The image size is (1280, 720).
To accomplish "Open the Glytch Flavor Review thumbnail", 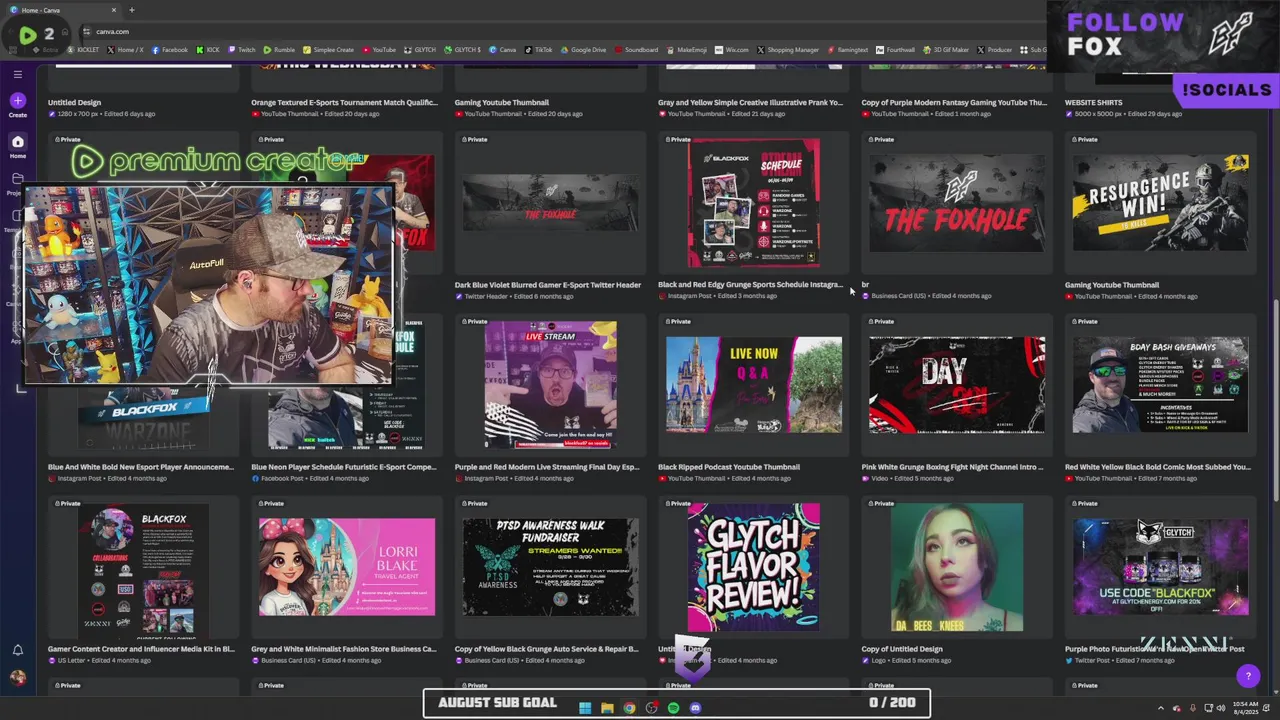I will coord(753,567).
